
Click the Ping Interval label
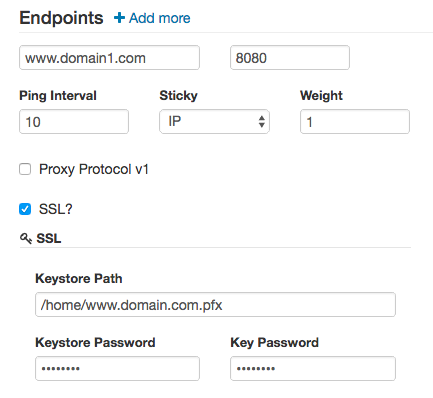tap(58, 96)
